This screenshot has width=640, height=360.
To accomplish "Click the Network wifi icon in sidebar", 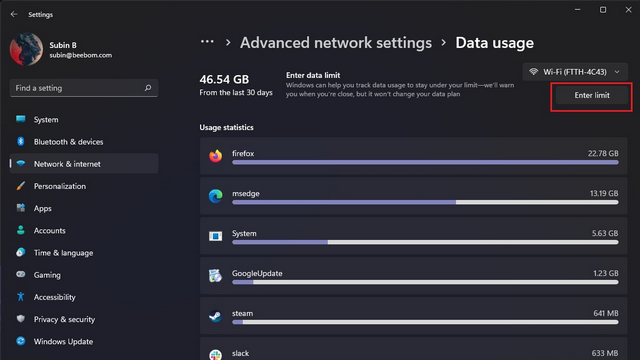I will 20,163.
